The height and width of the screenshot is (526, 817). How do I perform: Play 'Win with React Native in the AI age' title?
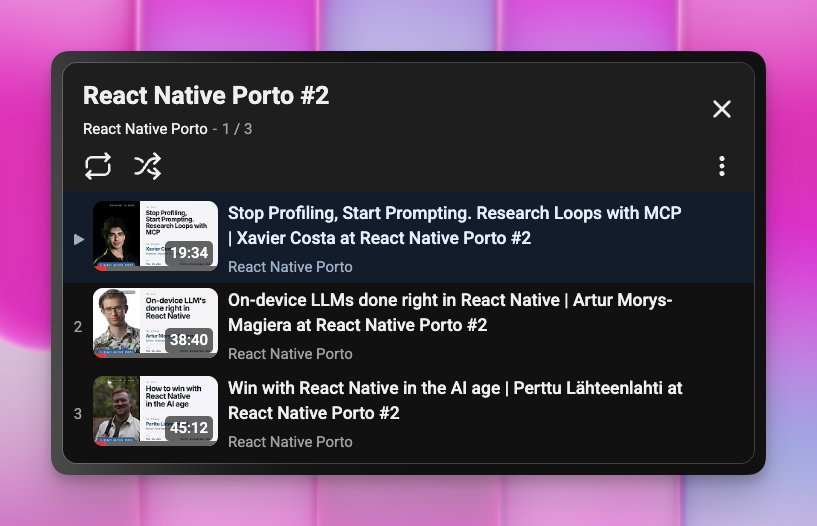point(455,400)
